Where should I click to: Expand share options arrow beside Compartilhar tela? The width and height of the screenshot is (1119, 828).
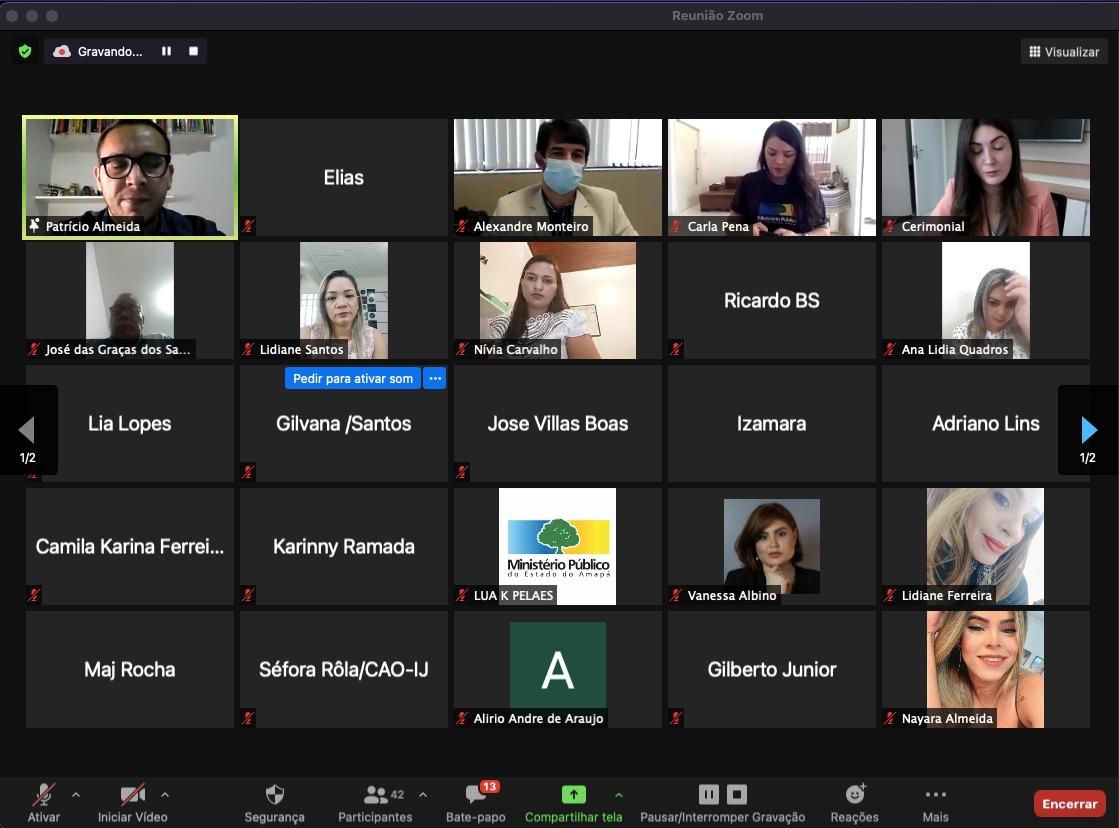point(618,795)
